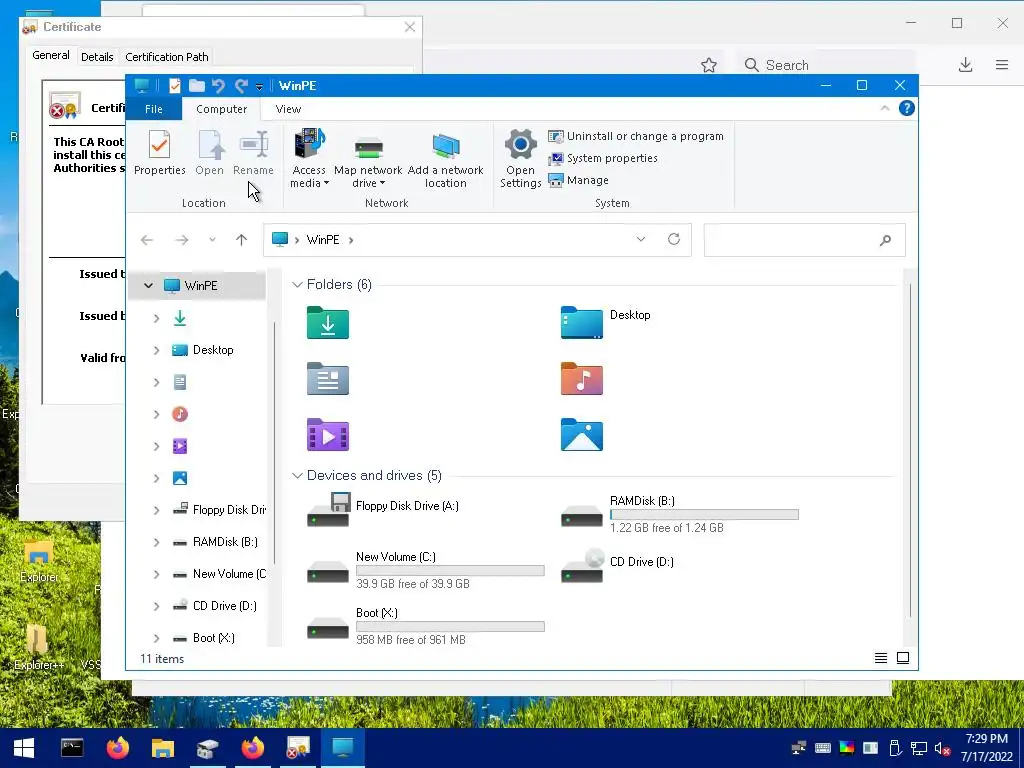
Task: Open Certification Path tab in Certificate window
Action: click(167, 57)
